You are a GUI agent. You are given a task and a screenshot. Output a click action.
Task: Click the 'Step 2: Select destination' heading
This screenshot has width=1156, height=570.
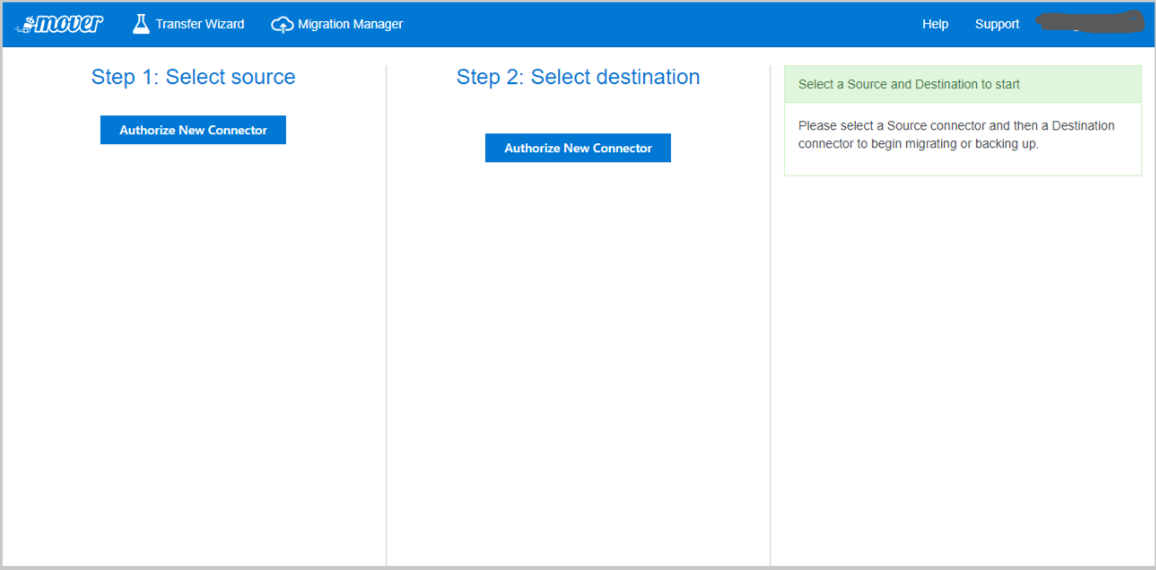pyautogui.click(x=578, y=77)
